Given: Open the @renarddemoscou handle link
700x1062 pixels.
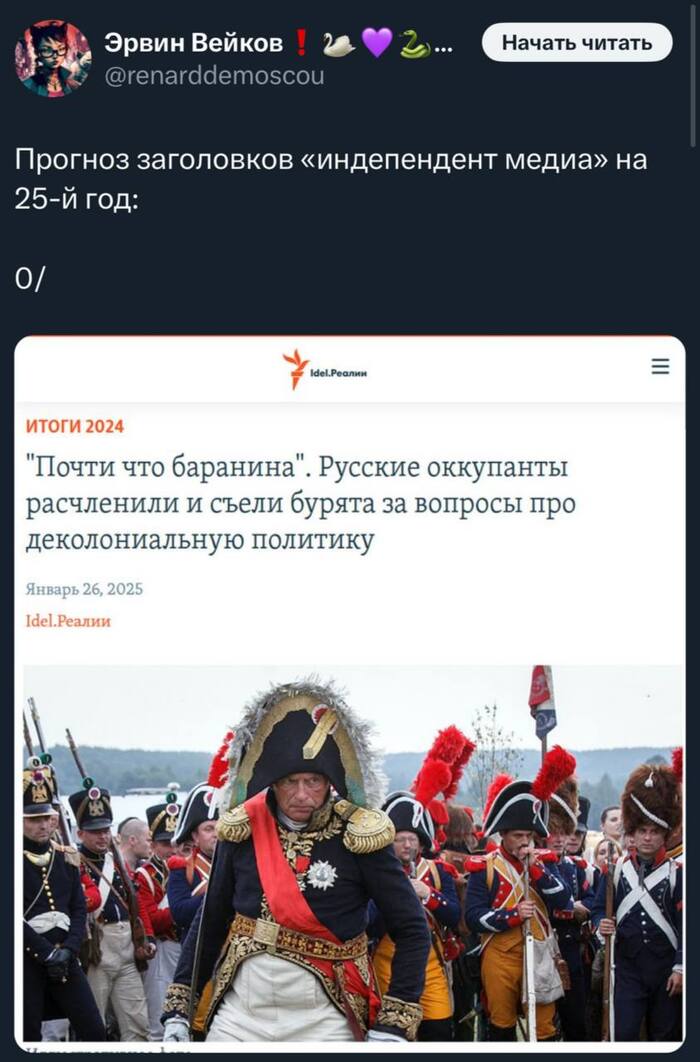Looking at the screenshot, I should click(214, 76).
